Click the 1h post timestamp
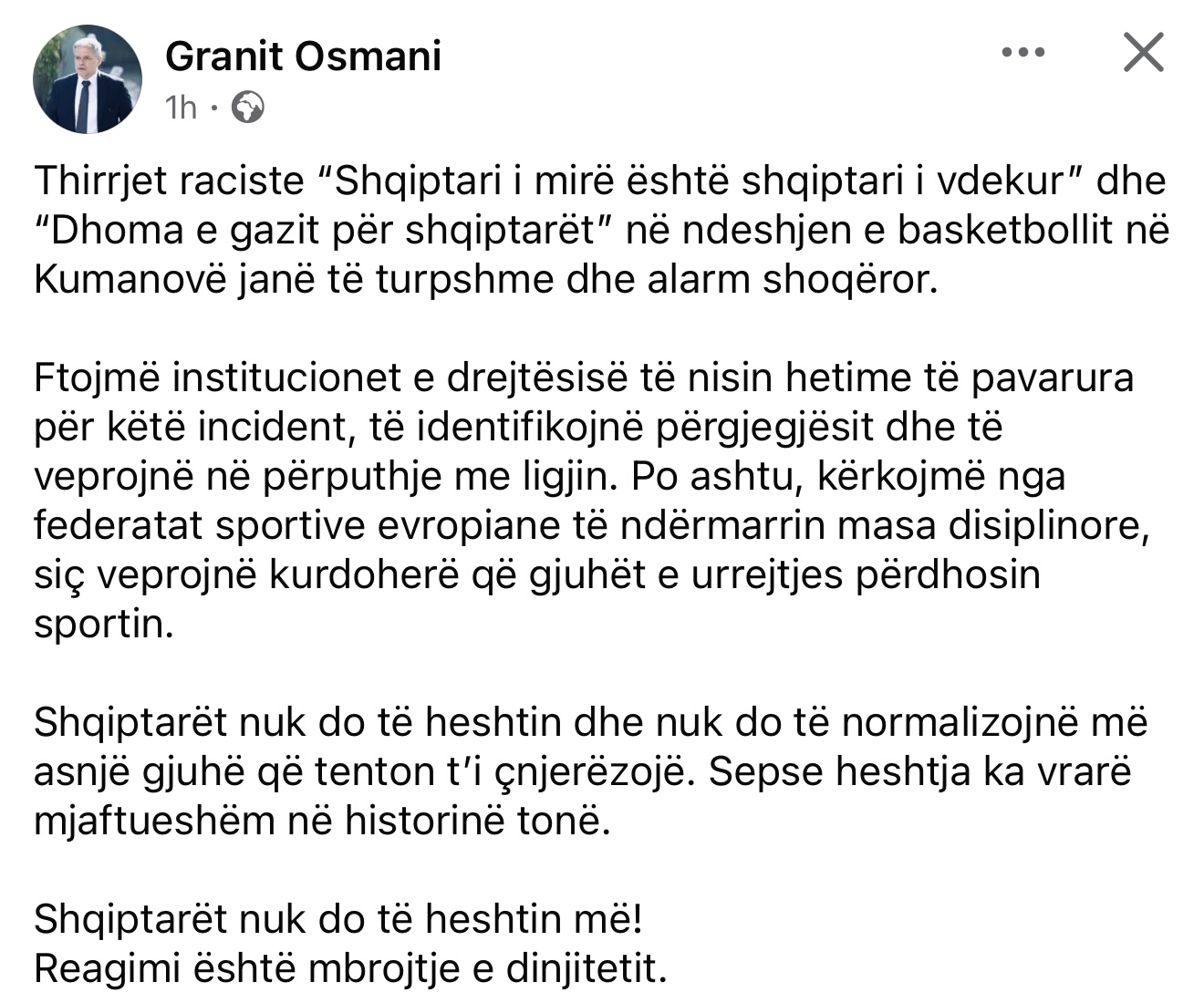 181,109
